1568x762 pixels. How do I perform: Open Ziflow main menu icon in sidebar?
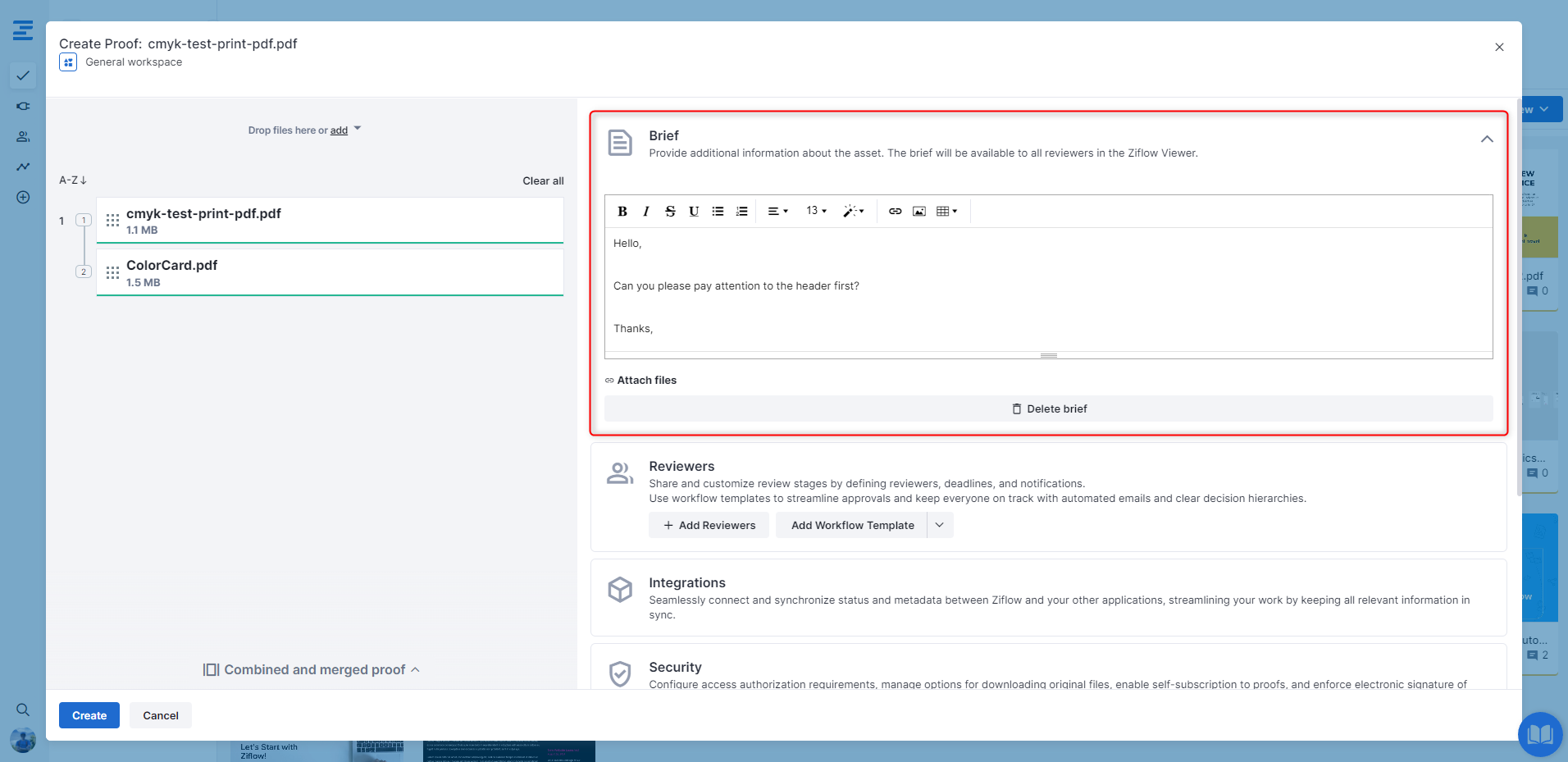(23, 30)
